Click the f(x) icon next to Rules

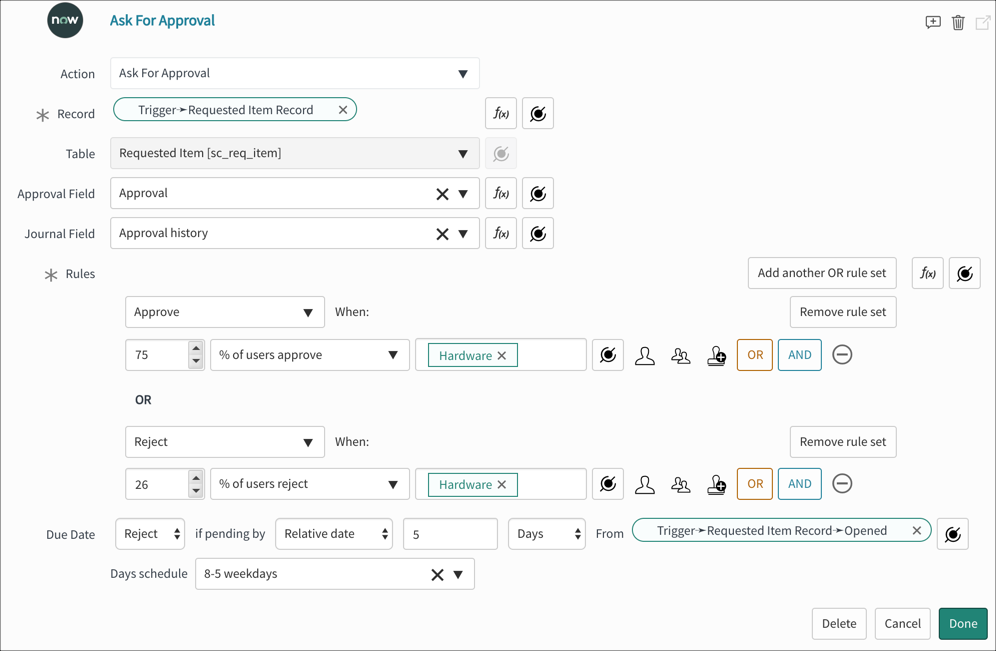(927, 273)
